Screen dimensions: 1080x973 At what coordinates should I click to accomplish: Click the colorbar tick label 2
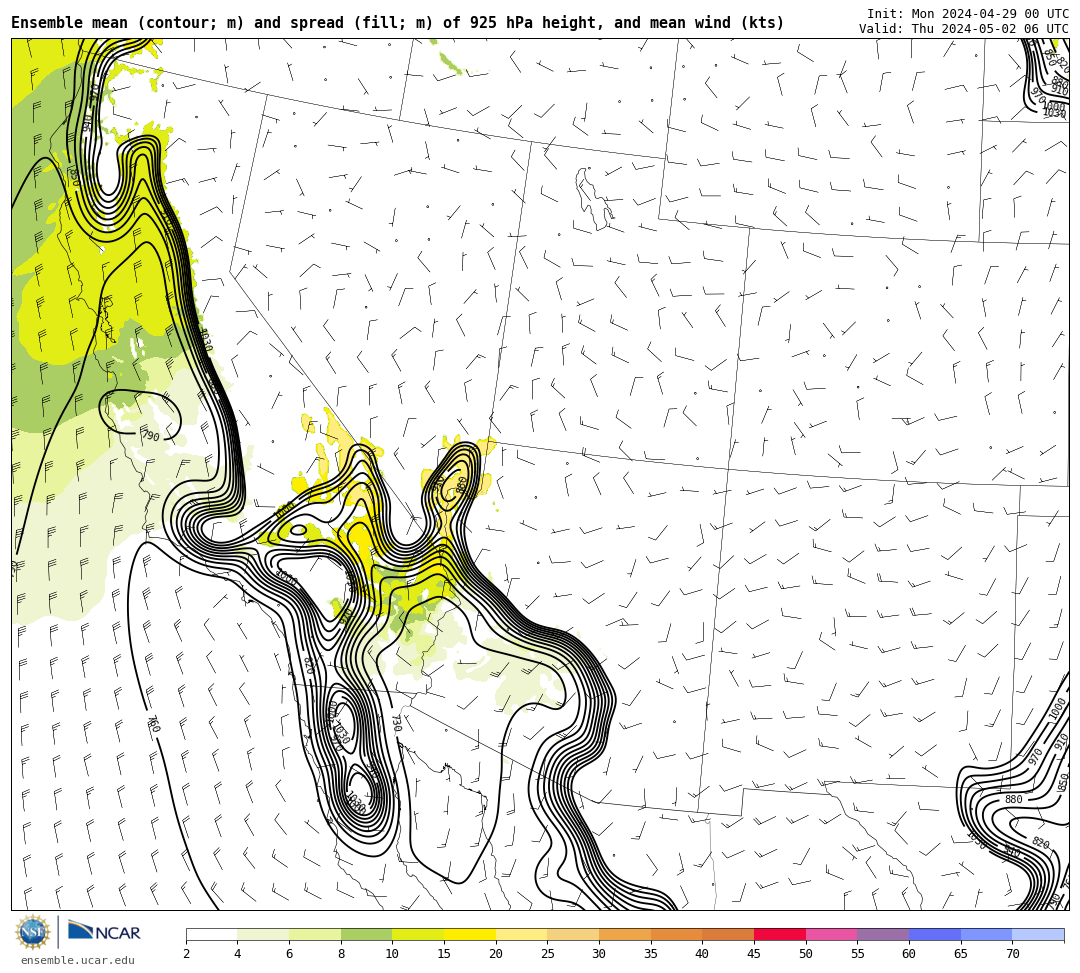186,954
